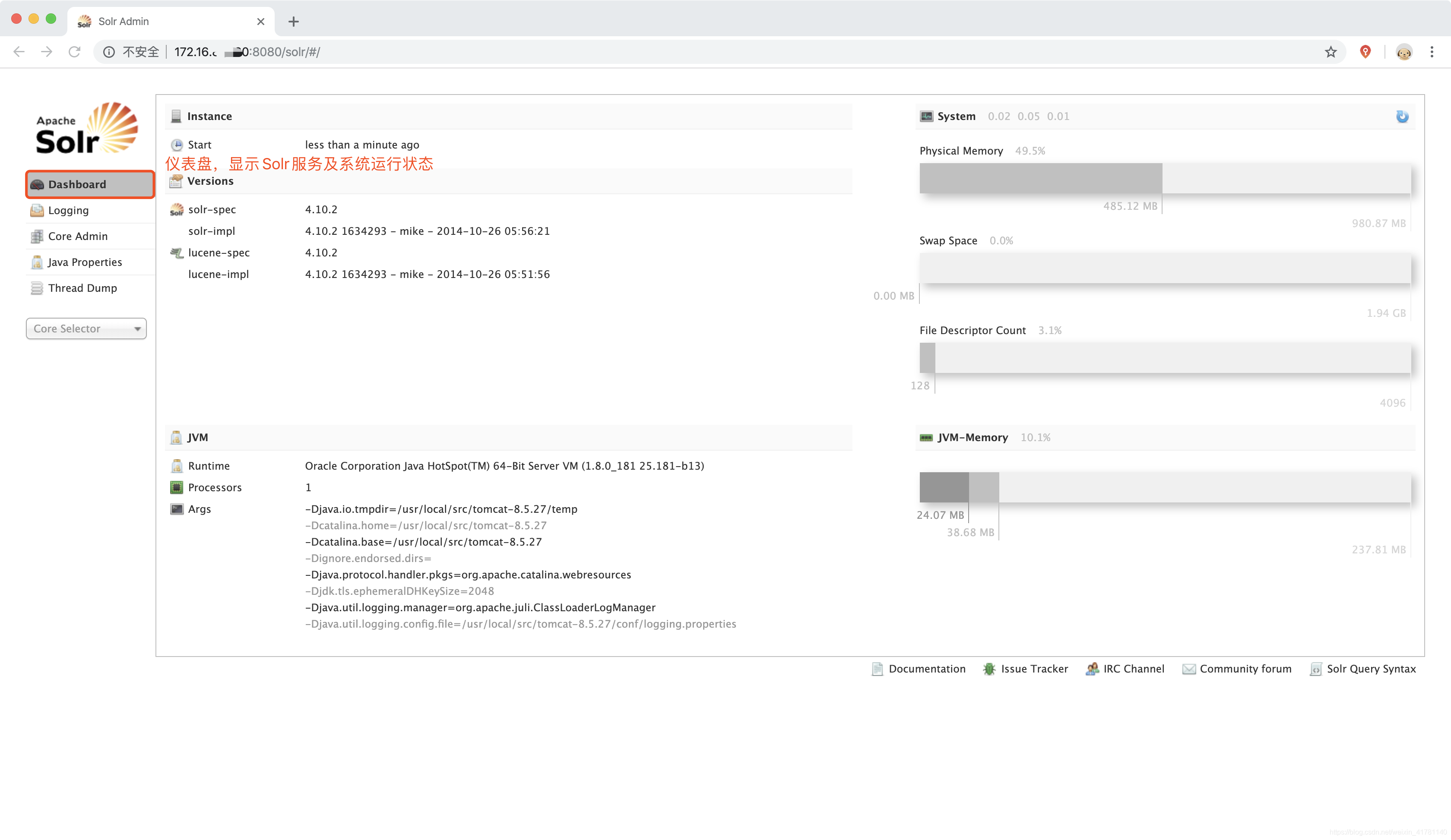
Task: Click the JVM section jar icon
Action: point(176,437)
